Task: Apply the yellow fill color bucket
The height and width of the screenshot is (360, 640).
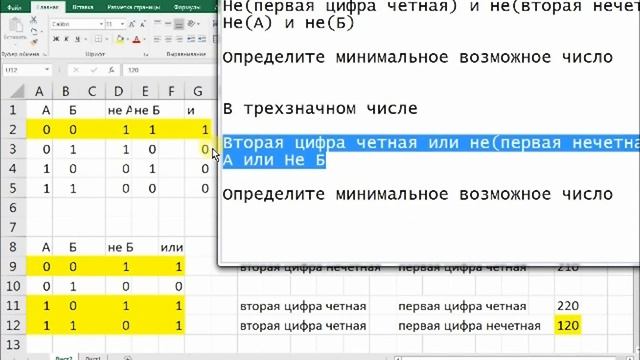Action: coord(120,39)
